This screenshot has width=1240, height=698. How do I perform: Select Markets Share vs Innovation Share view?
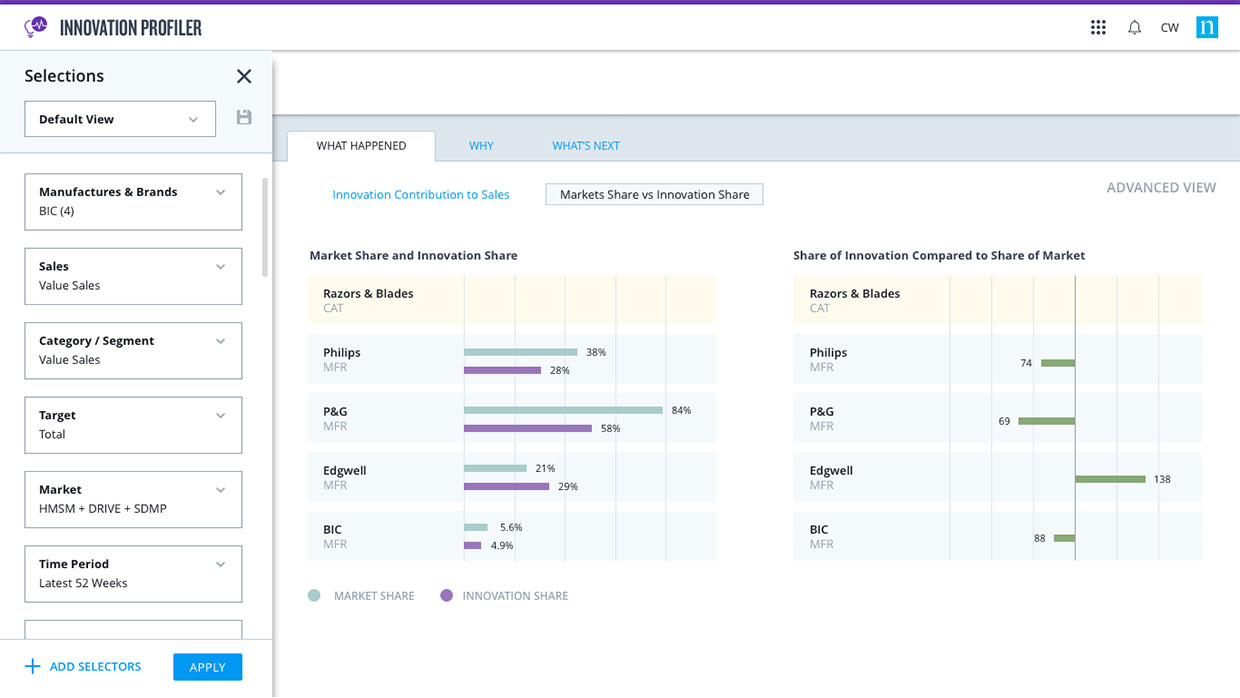(654, 195)
